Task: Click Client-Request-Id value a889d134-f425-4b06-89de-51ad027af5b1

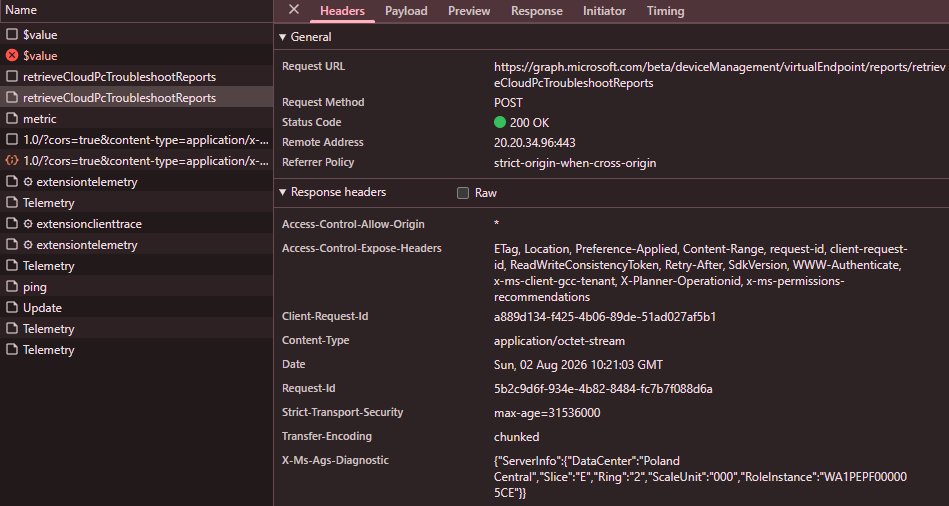Action: [x=605, y=317]
